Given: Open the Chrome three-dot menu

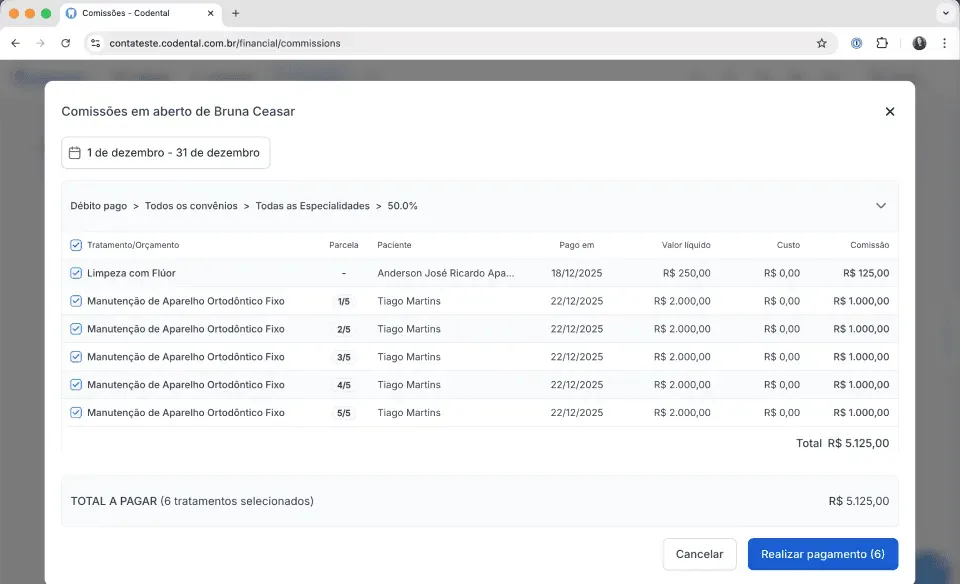Looking at the screenshot, I should (944, 43).
